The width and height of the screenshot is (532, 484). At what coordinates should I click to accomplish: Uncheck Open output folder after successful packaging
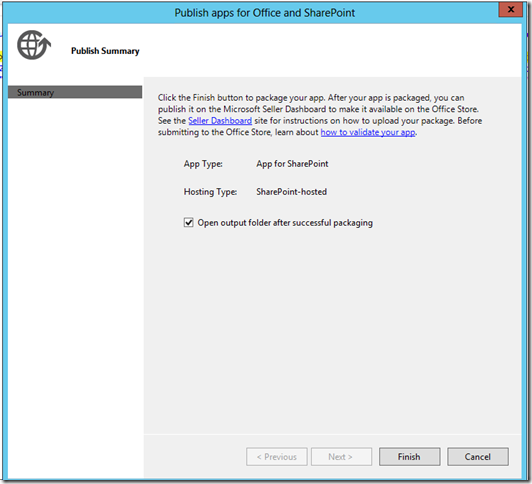tap(189, 222)
